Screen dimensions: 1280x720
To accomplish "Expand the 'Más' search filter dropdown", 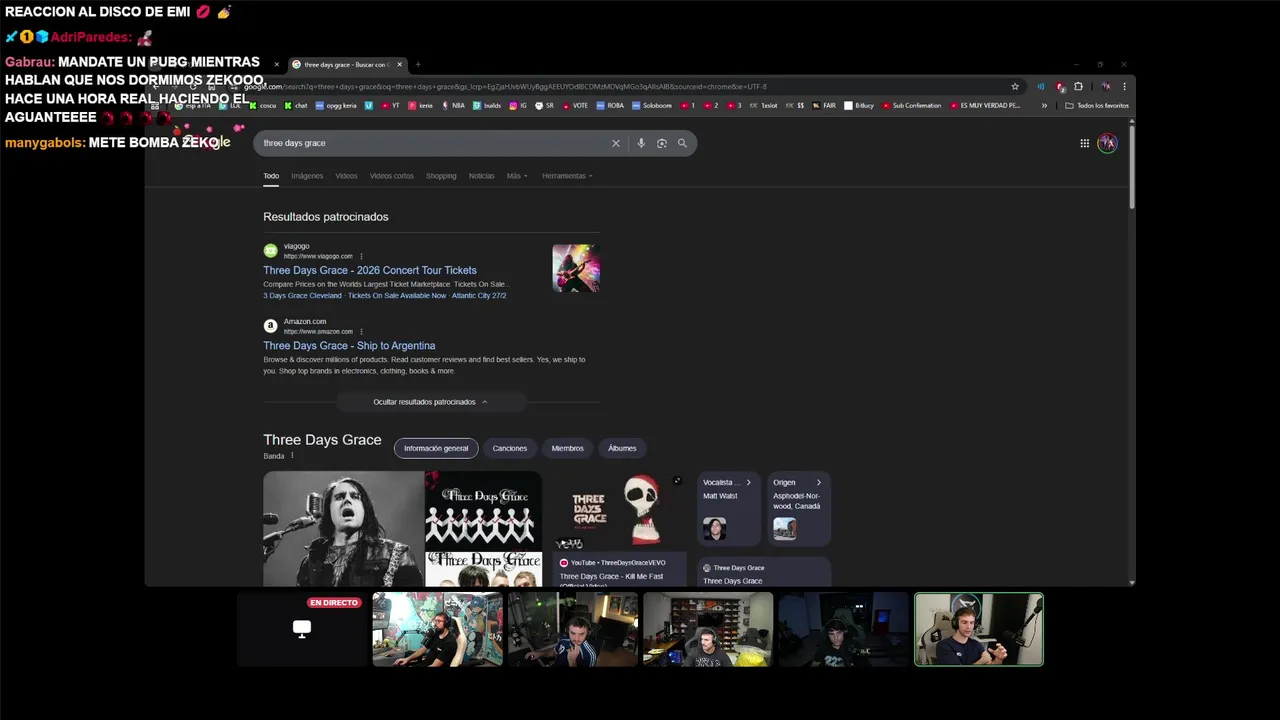I will pos(517,176).
